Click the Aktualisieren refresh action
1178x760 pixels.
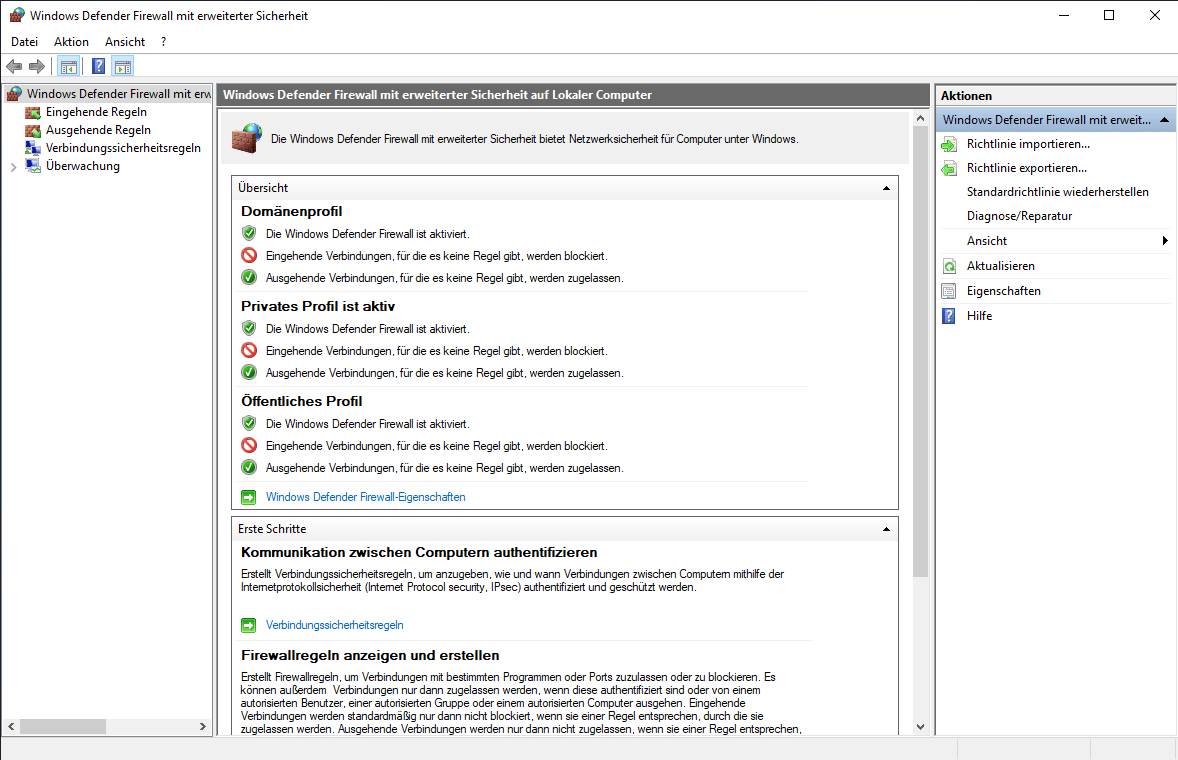(1000, 266)
